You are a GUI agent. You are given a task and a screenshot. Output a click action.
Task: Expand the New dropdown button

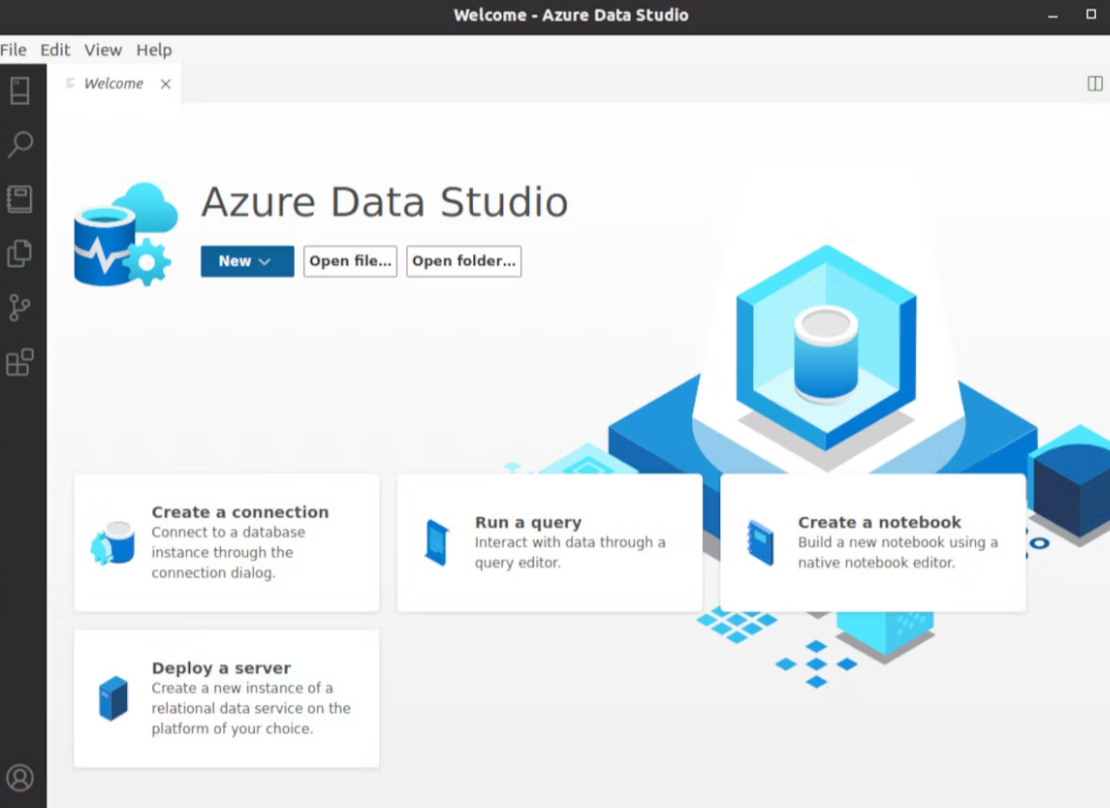coord(247,261)
